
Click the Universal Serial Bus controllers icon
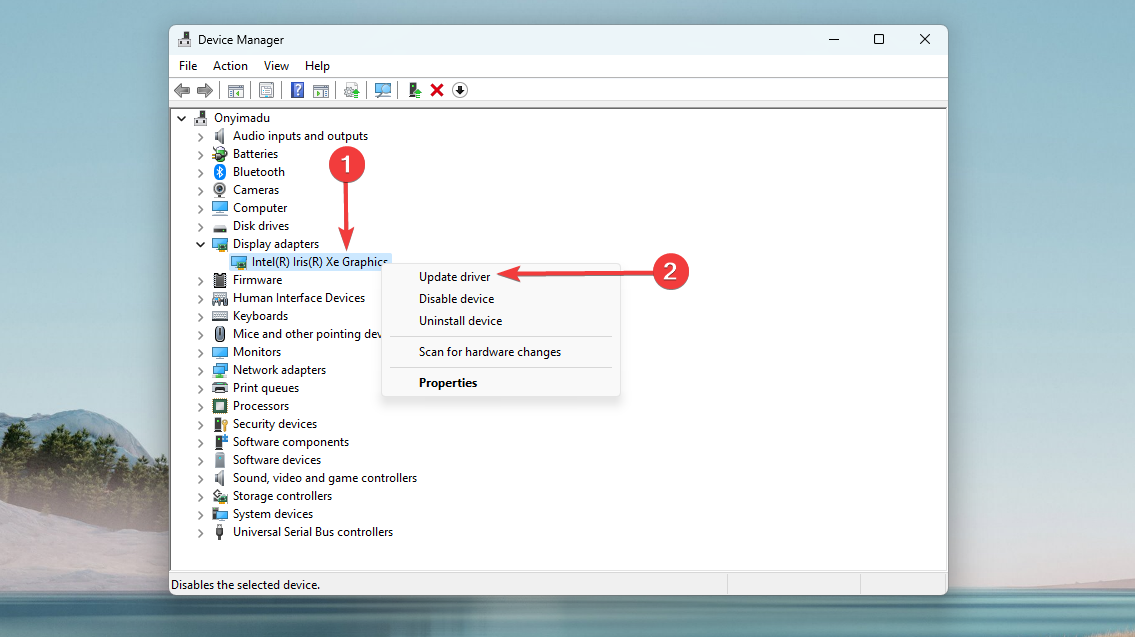(x=219, y=532)
